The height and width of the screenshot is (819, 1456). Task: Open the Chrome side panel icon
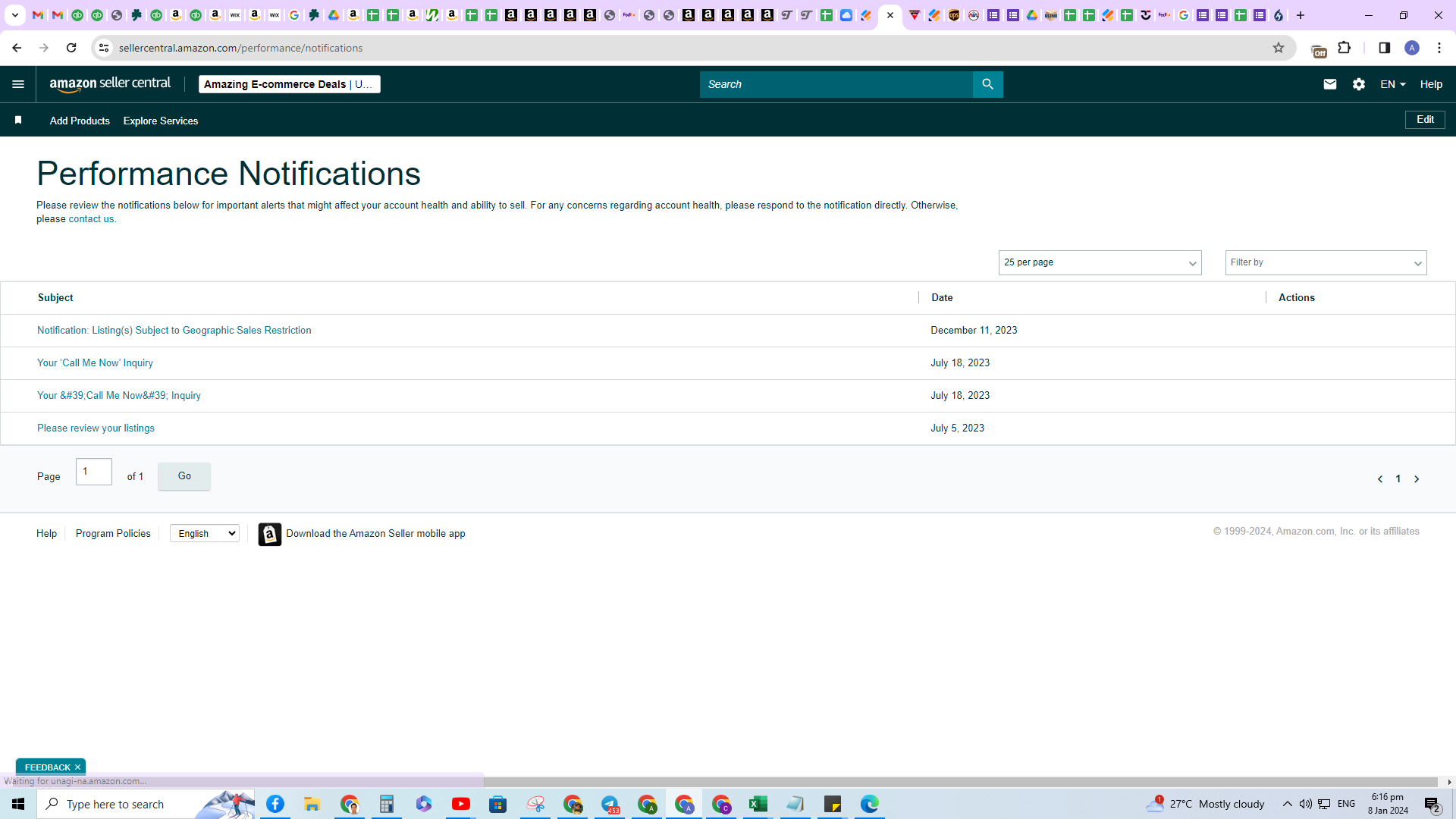(x=1384, y=48)
